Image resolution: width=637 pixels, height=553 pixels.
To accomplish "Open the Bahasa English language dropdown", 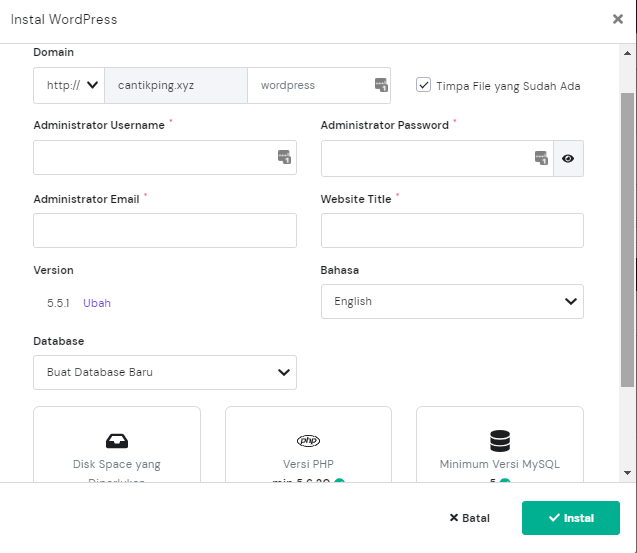I will [x=452, y=301].
